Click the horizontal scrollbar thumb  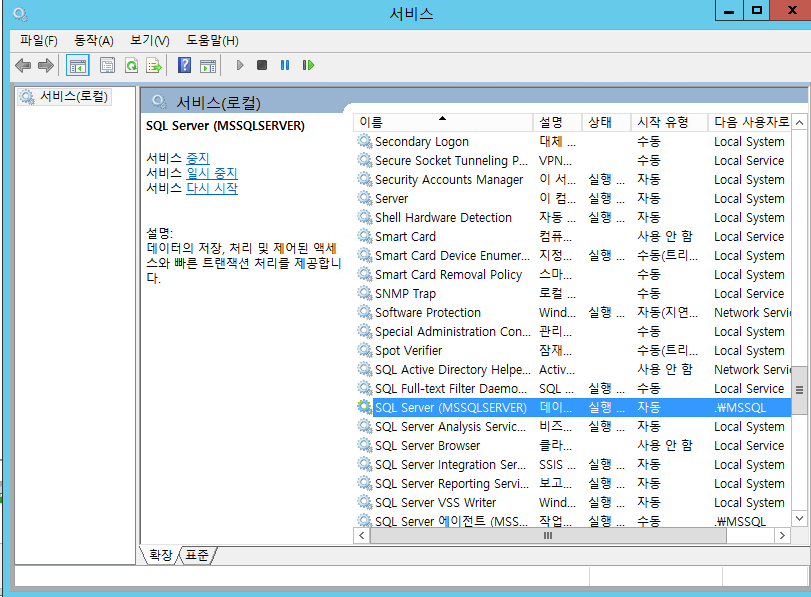coord(548,535)
